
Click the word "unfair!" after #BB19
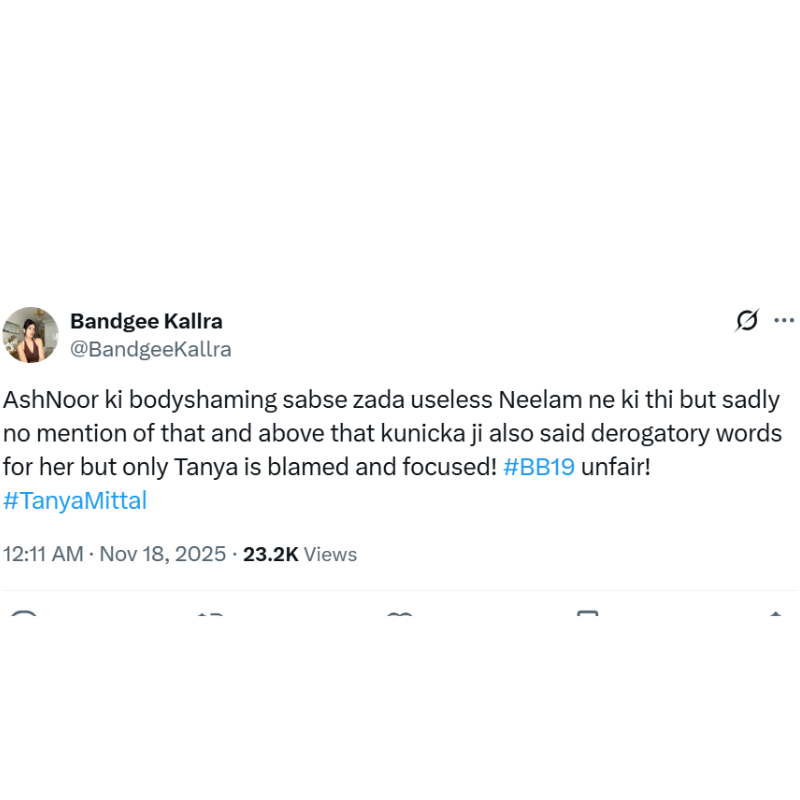(616, 467)
